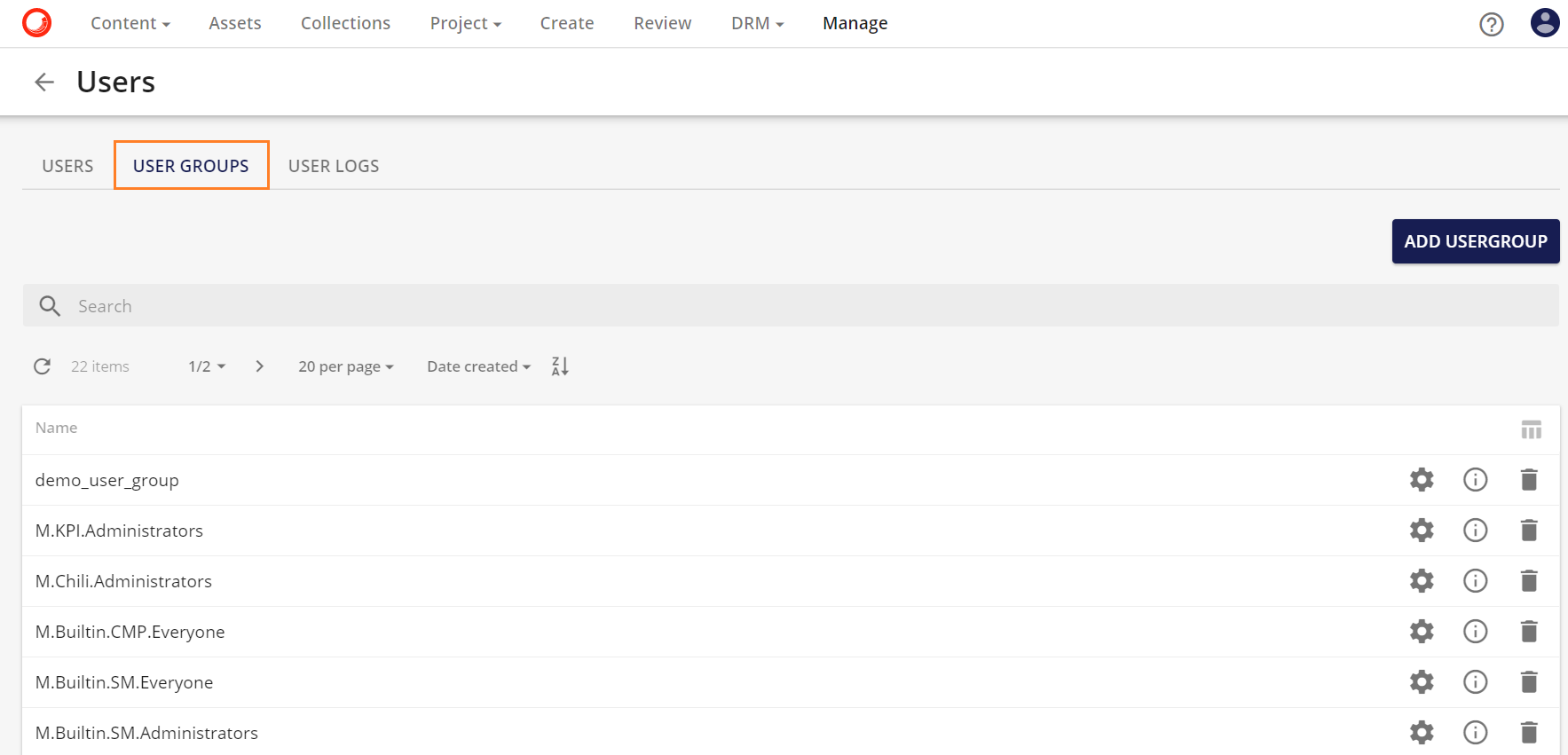Image resolution: width=1568 pixels, height=755 pixels.
Task: Select the demo_user_group name
Action: point(106,480)
